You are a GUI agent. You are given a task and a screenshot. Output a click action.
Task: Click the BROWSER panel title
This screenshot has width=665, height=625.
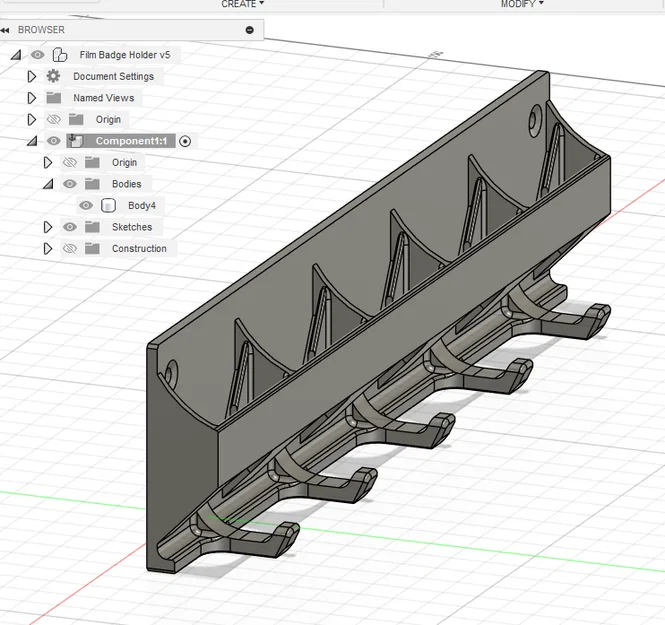pyautogui.click(x=41, y=30)
